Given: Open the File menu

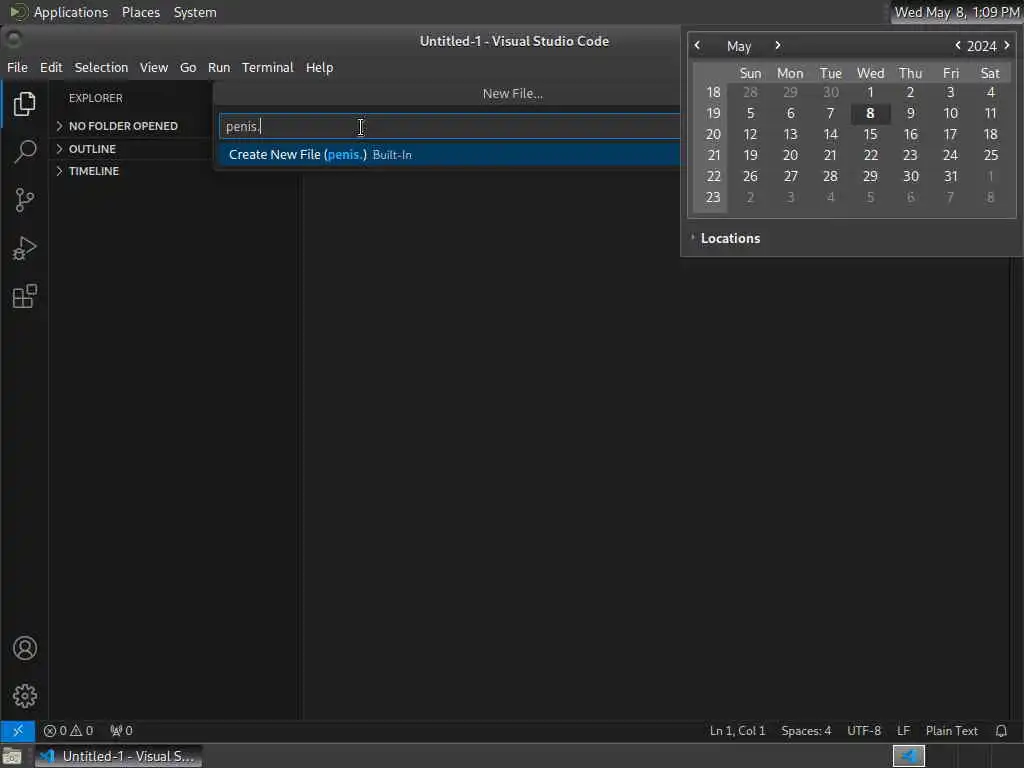Looking at the screenshot, I should tap(17, 67).
